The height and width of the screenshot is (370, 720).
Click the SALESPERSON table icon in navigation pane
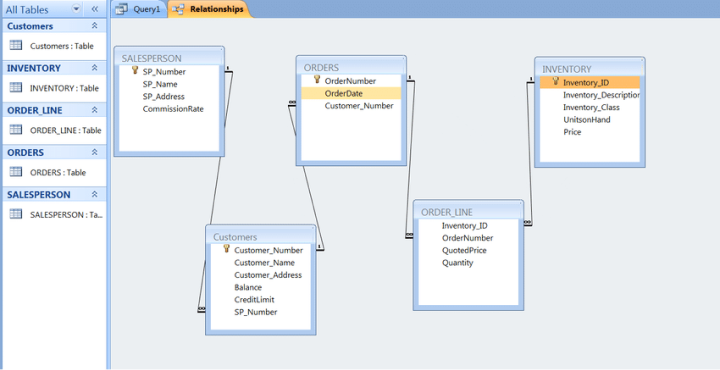[x=16, y=214]
